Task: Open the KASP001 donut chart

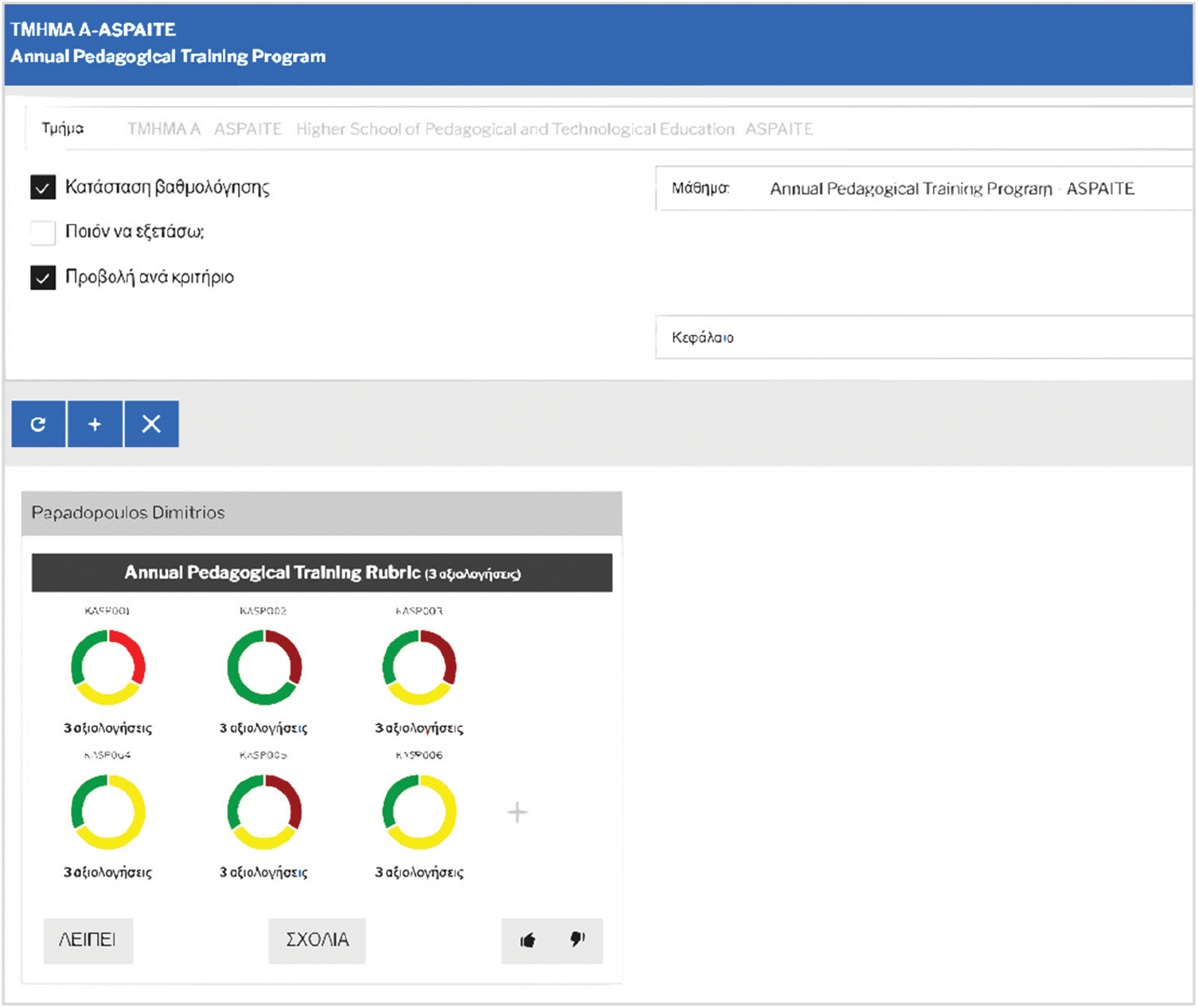Action: tap(107, 667)
